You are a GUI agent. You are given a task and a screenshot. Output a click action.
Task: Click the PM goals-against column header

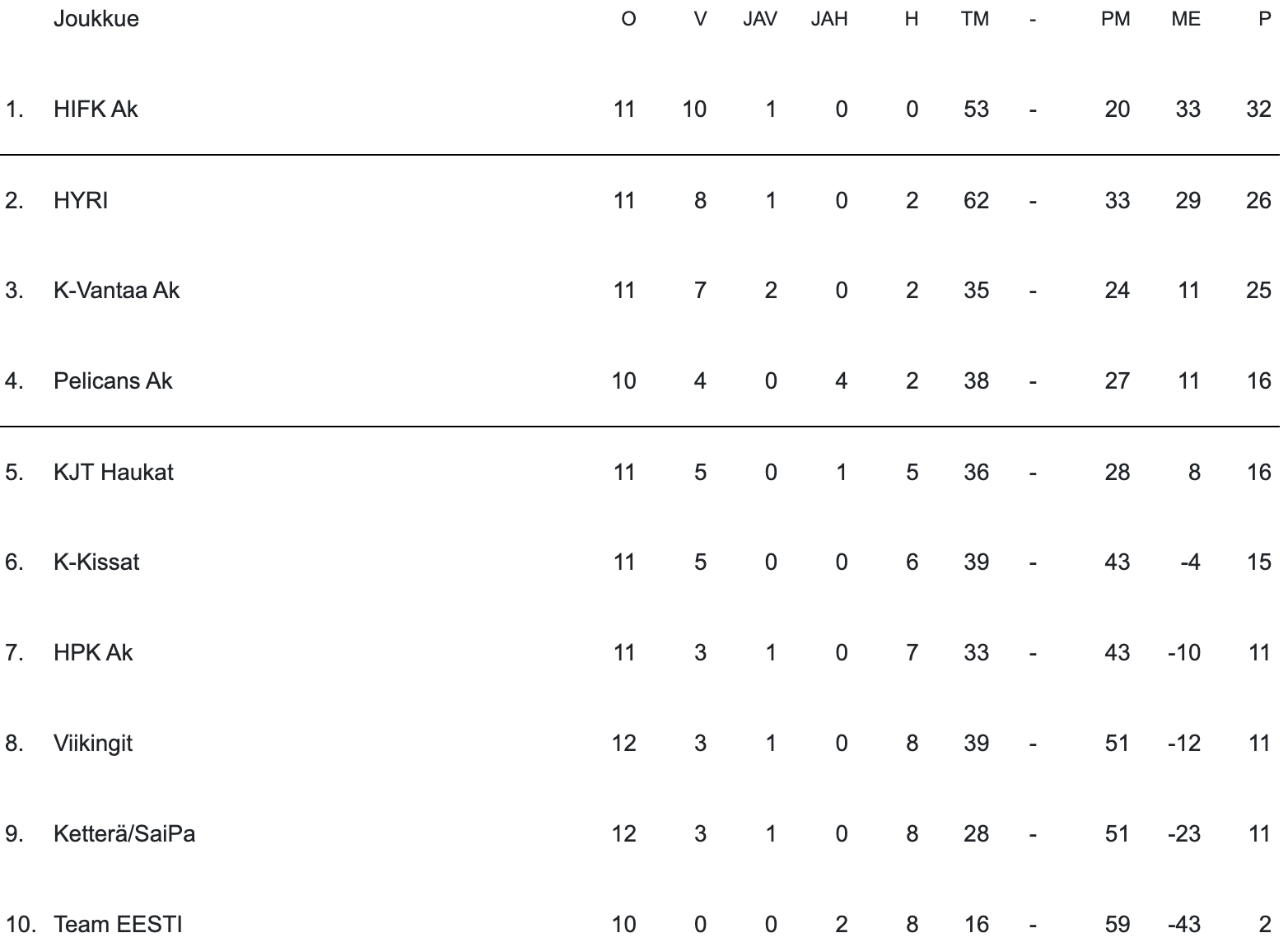pos(1115,19)
